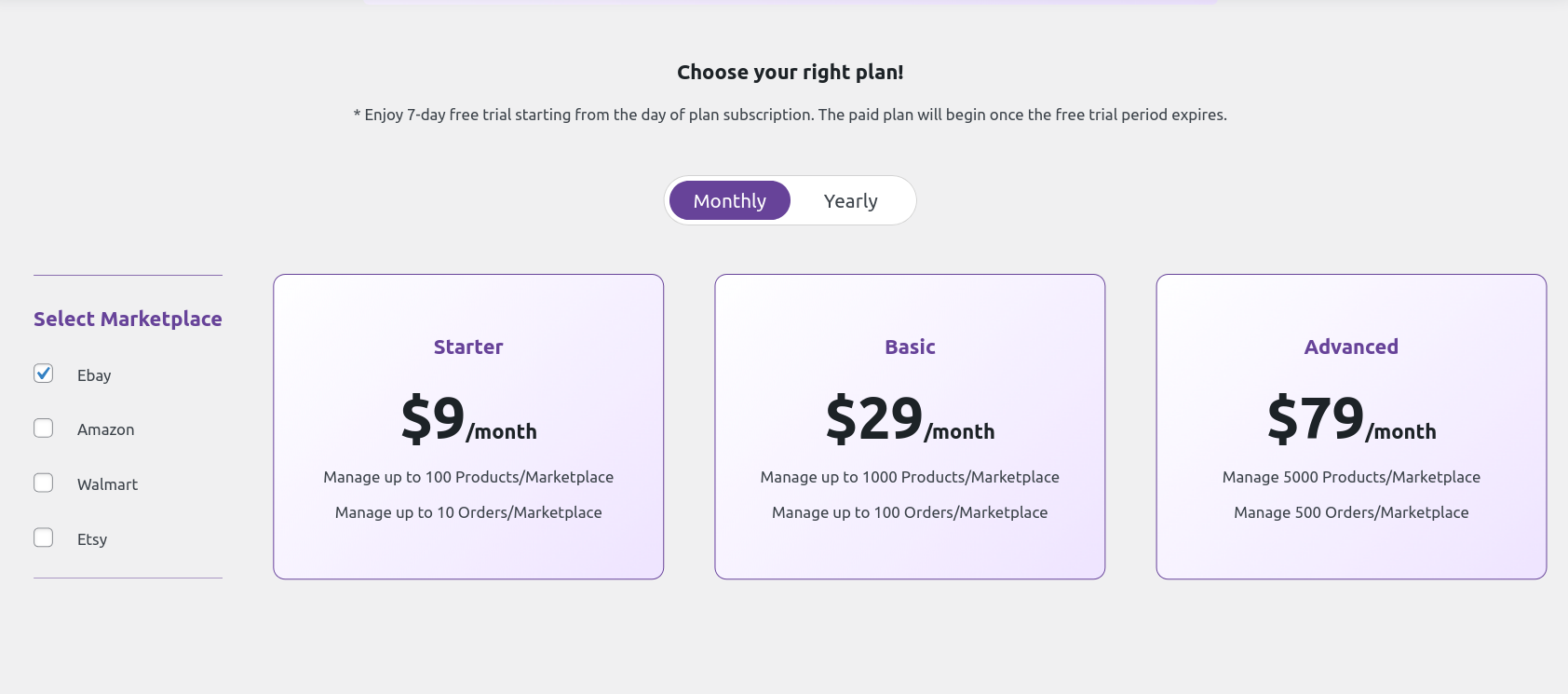Click the Choose your right plan heading
This screenshot has width=1568, height=694.
click(790, 72)
